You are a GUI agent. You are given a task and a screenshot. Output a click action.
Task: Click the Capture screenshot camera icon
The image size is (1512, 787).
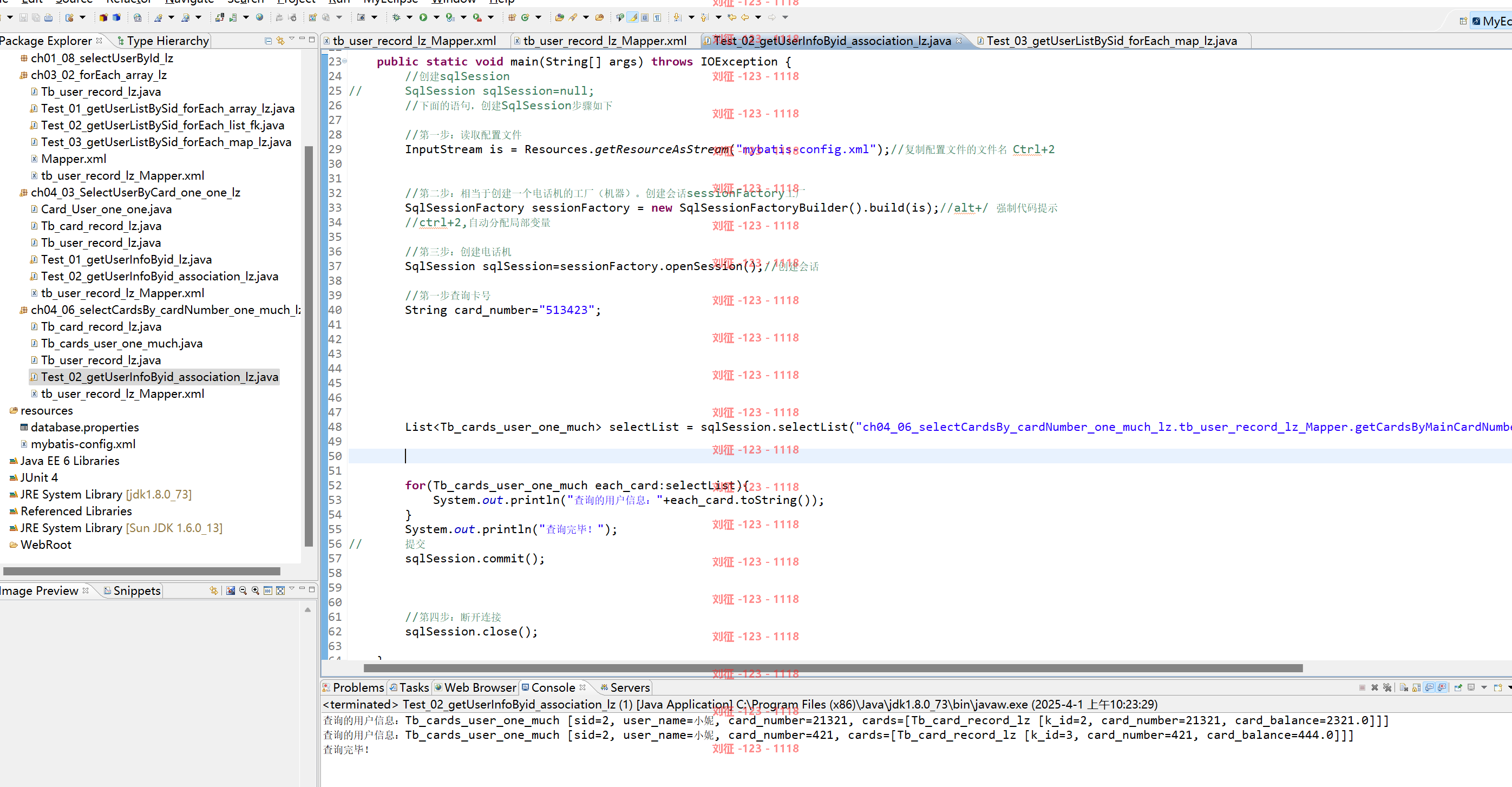361,18
